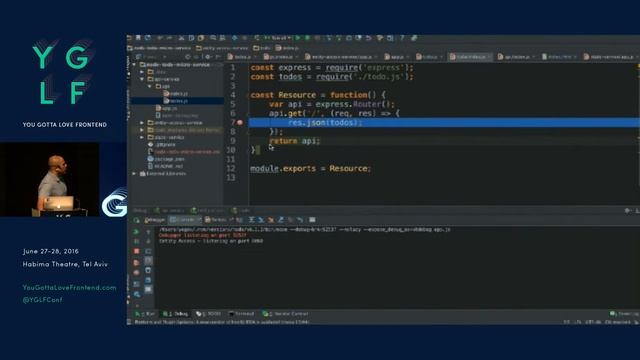The image size is (640, 360).
Task: Click Step Over icon in debugger toolbar
Action: [x=251, y=220]
